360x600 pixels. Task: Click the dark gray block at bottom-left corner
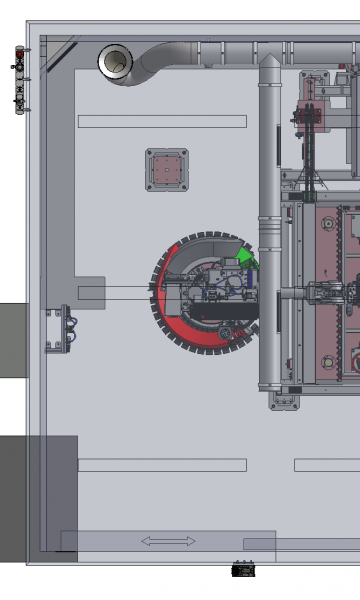coord(39,499)
